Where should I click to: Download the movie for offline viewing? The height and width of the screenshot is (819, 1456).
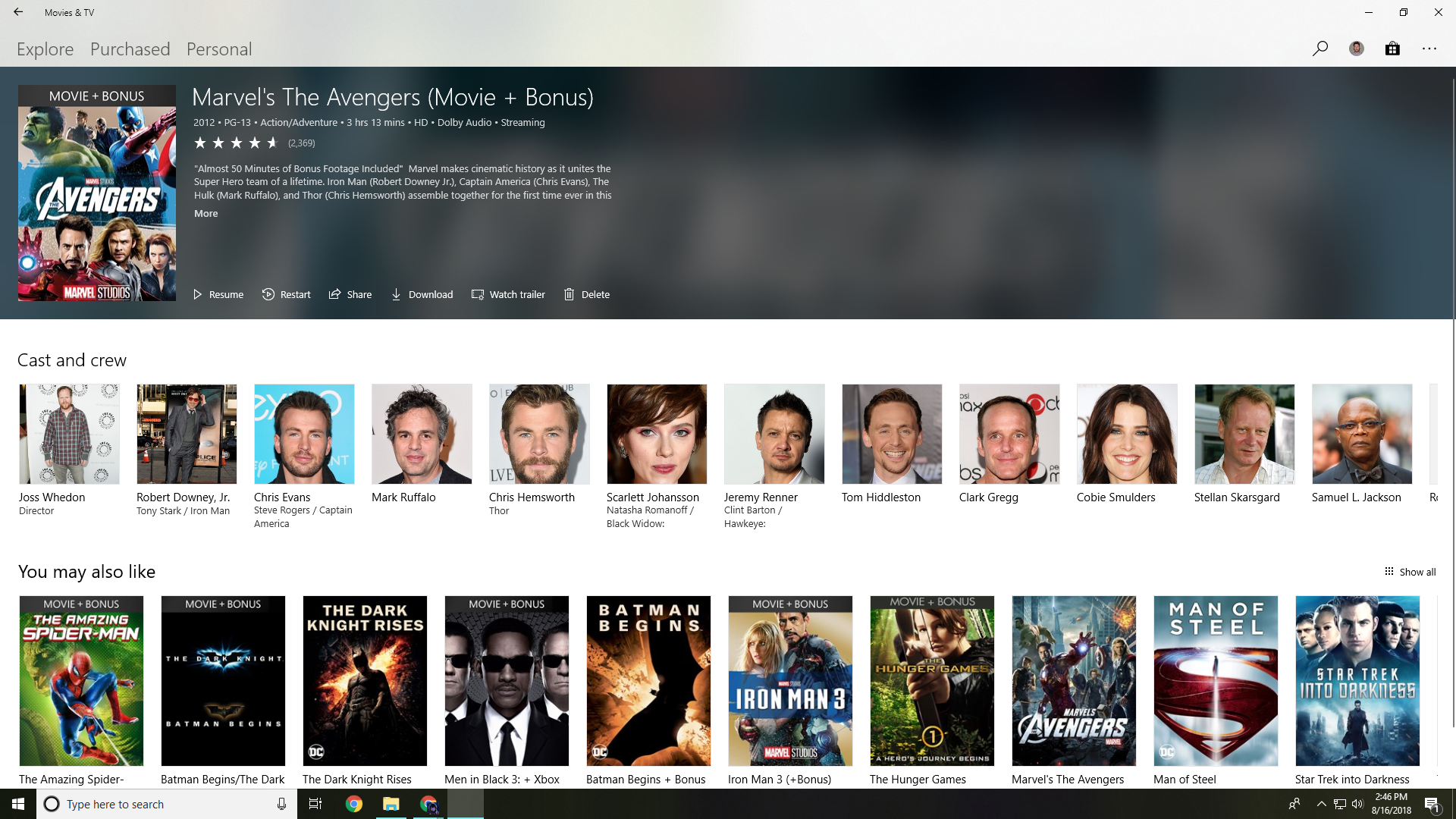tap(422, 294)
